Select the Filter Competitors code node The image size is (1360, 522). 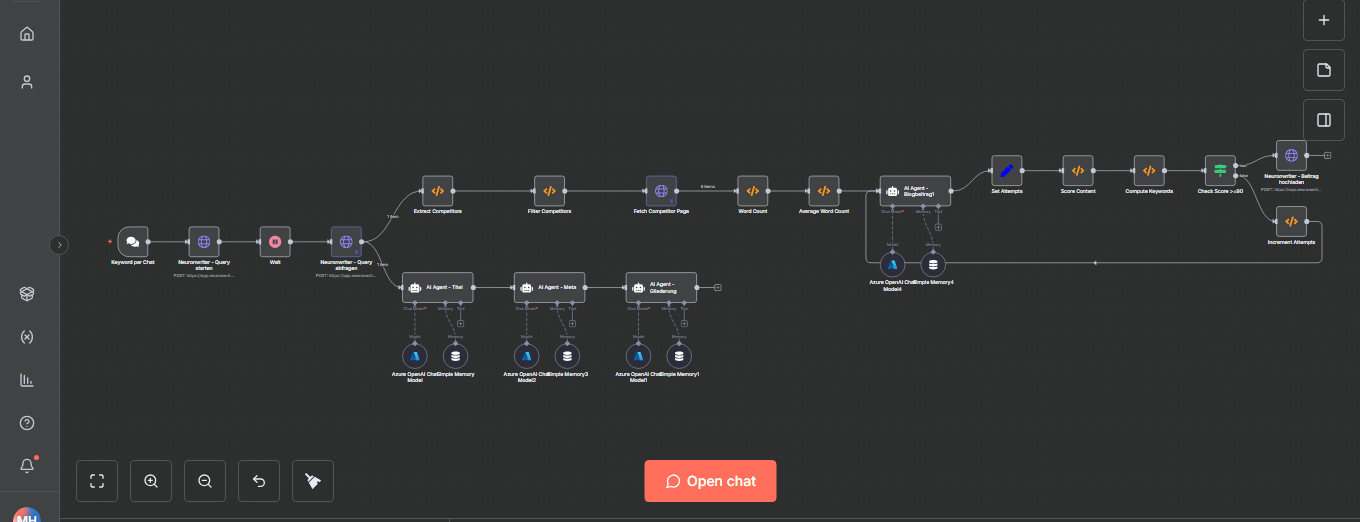pyautogui.click(x=548, y=190)
